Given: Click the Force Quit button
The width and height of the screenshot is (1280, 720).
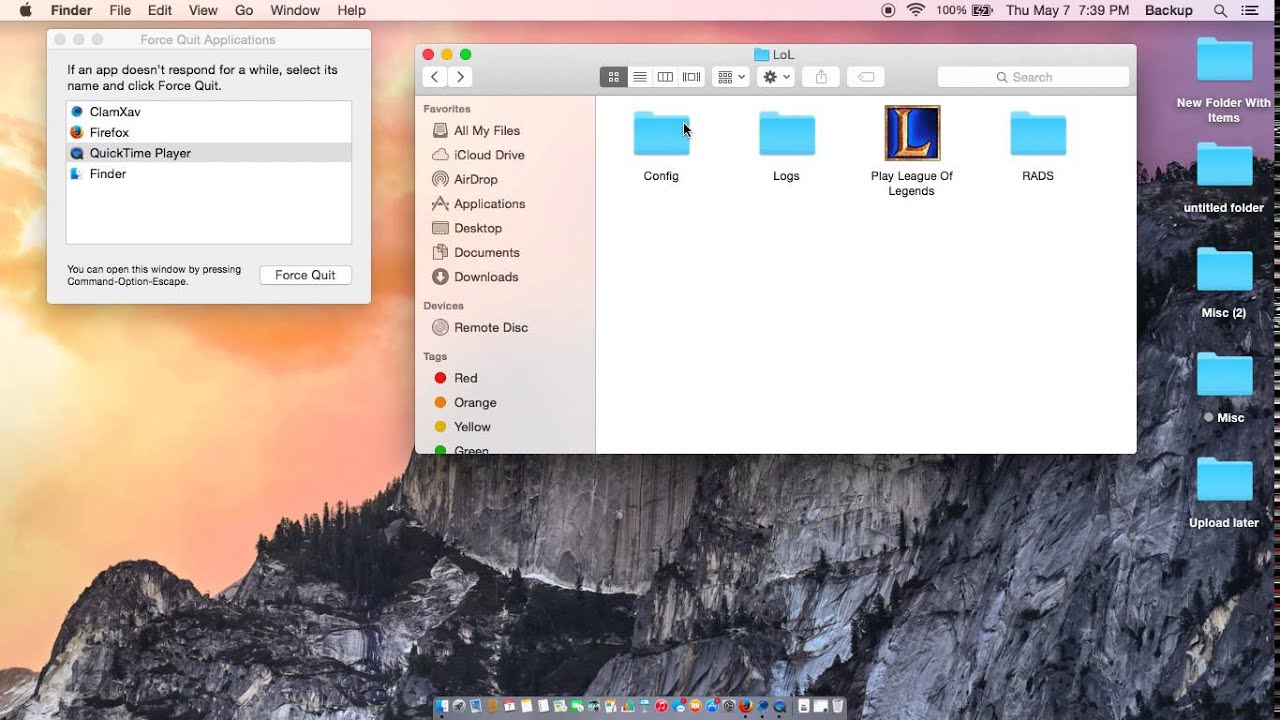Looking at the screenshot, I should pyautogui.click(x=305, y=275).
